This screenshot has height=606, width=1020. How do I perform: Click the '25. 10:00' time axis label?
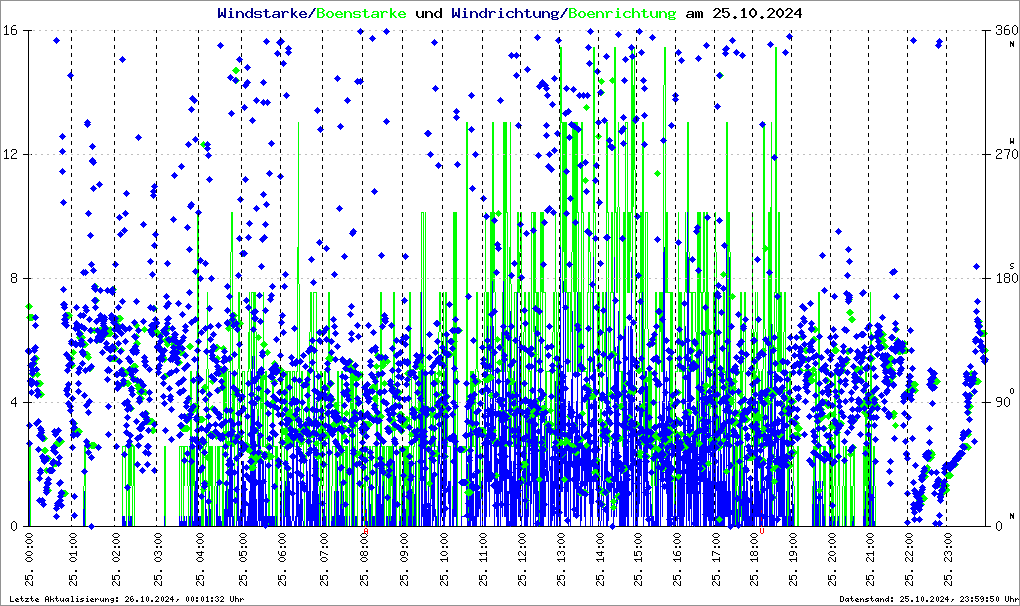point(444,559)
